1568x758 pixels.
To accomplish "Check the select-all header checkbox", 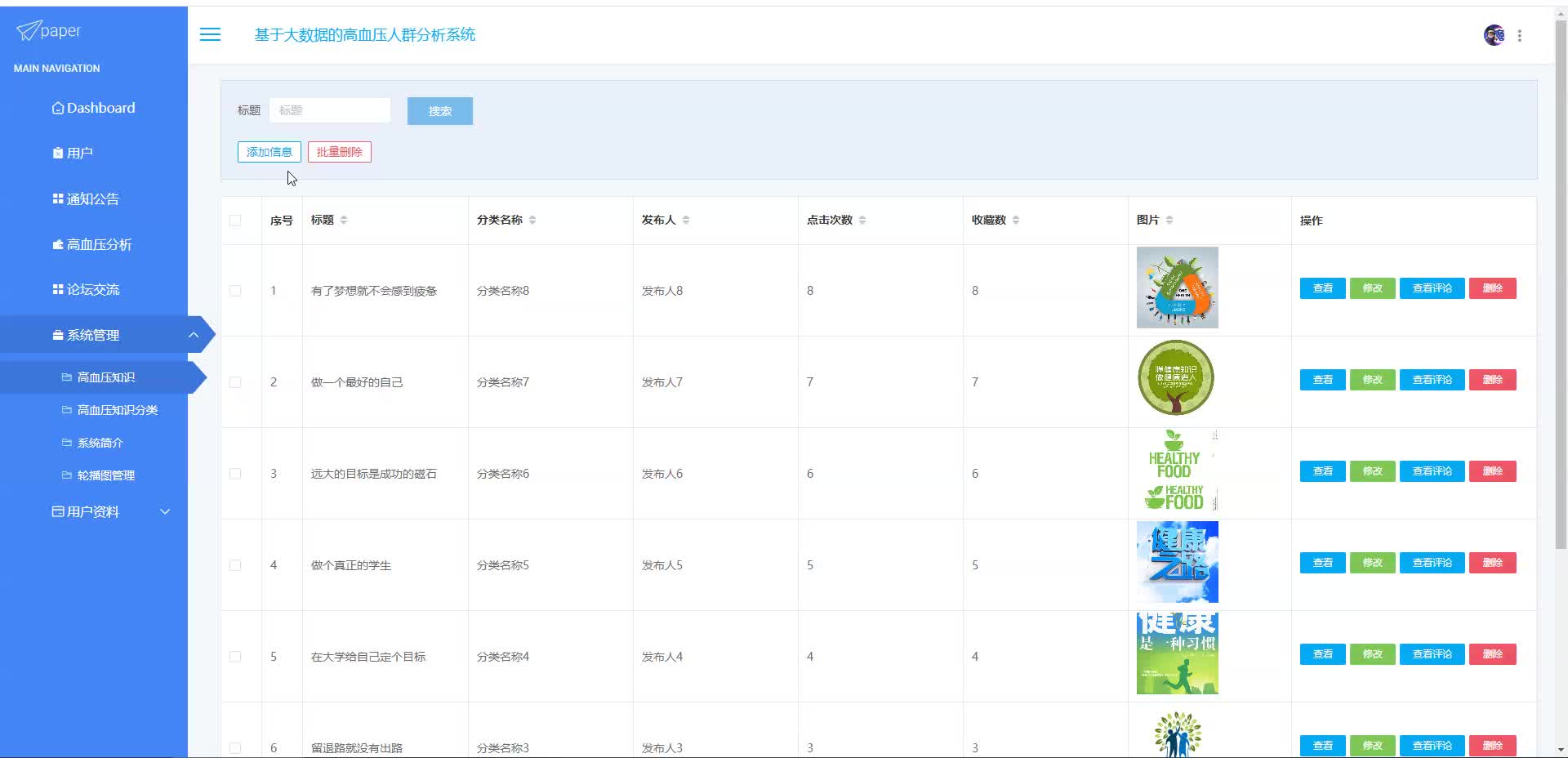I will pyautogui.click(x=235, y=220).
